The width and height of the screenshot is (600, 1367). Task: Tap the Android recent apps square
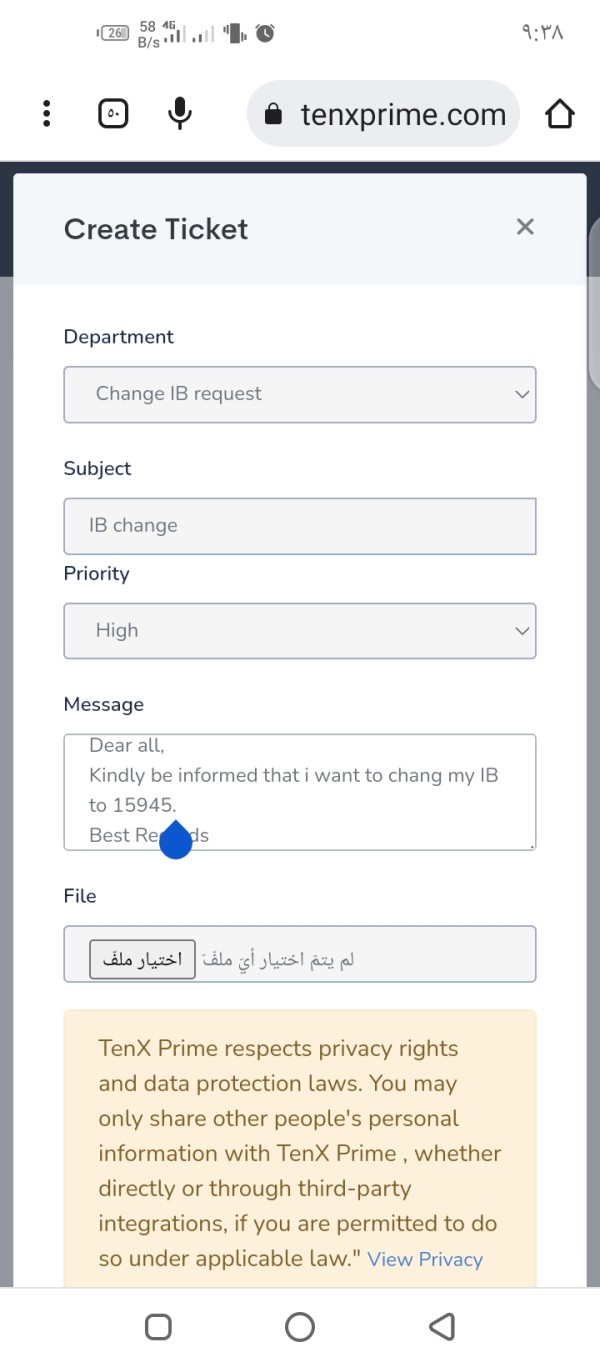tap(158, 1327)
